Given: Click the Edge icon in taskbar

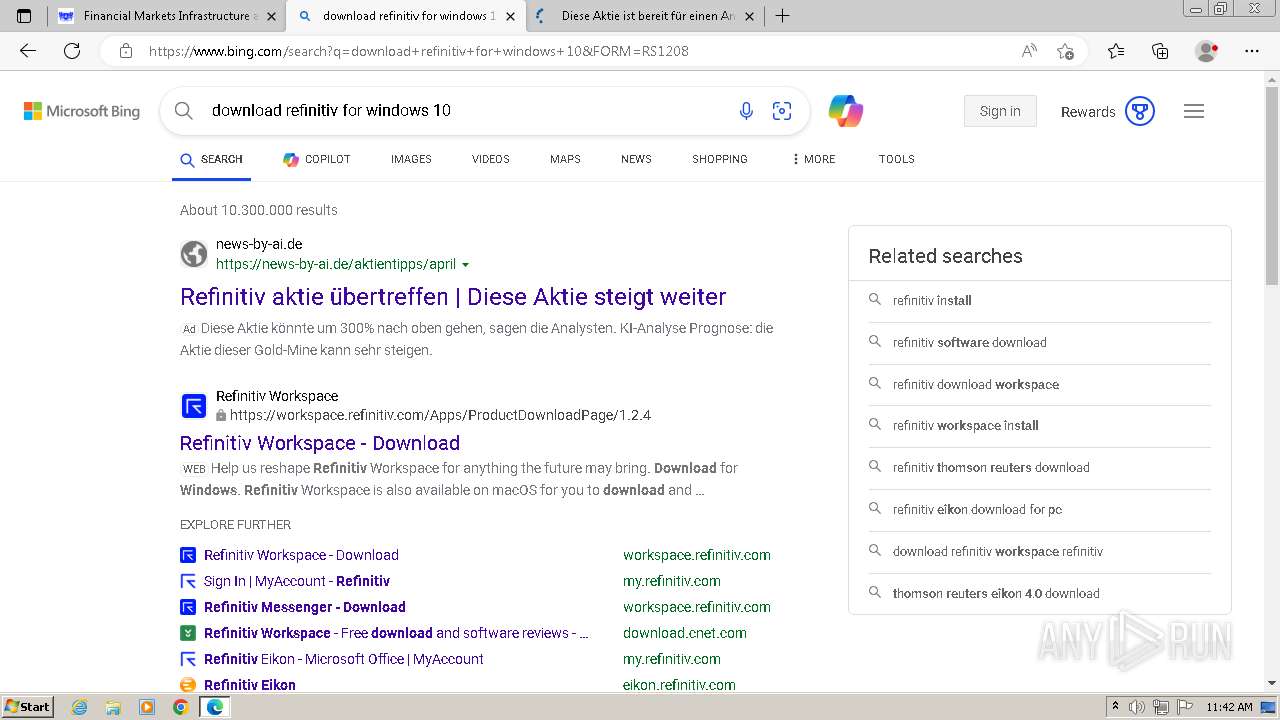Looking at the screenshot, I should point(214,707).
